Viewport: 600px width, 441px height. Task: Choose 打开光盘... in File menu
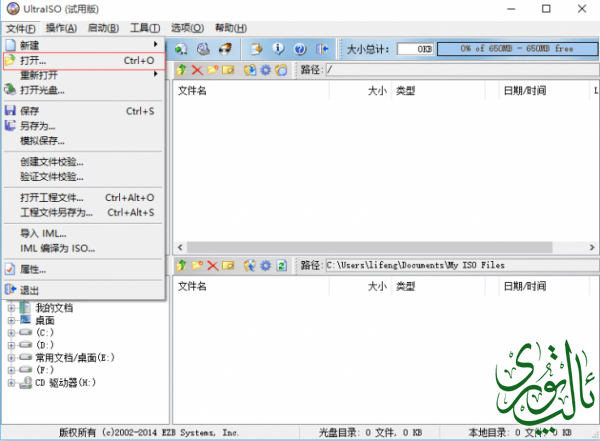tap(84, 90)
